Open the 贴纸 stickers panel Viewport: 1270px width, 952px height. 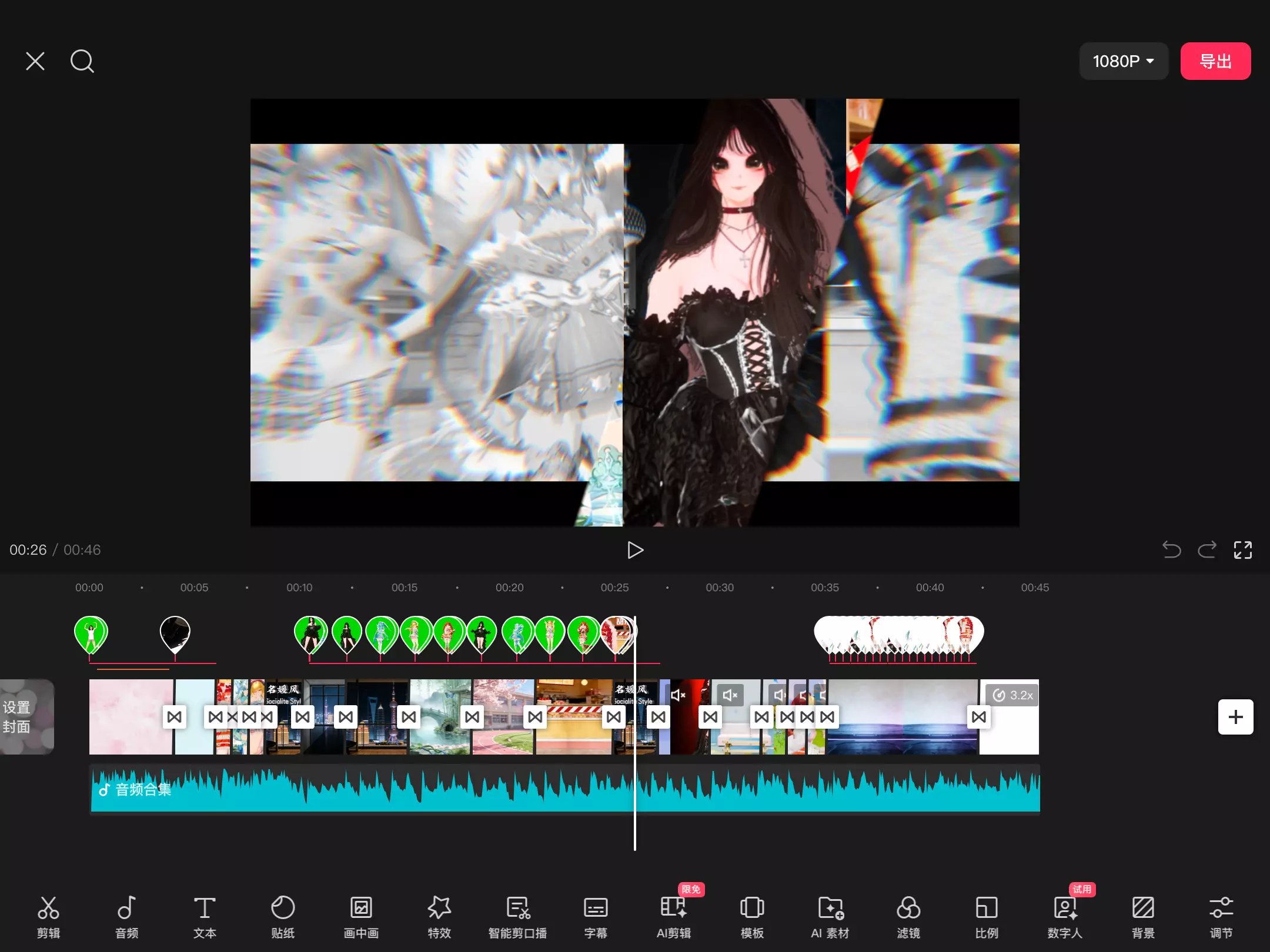coord(283,916)
